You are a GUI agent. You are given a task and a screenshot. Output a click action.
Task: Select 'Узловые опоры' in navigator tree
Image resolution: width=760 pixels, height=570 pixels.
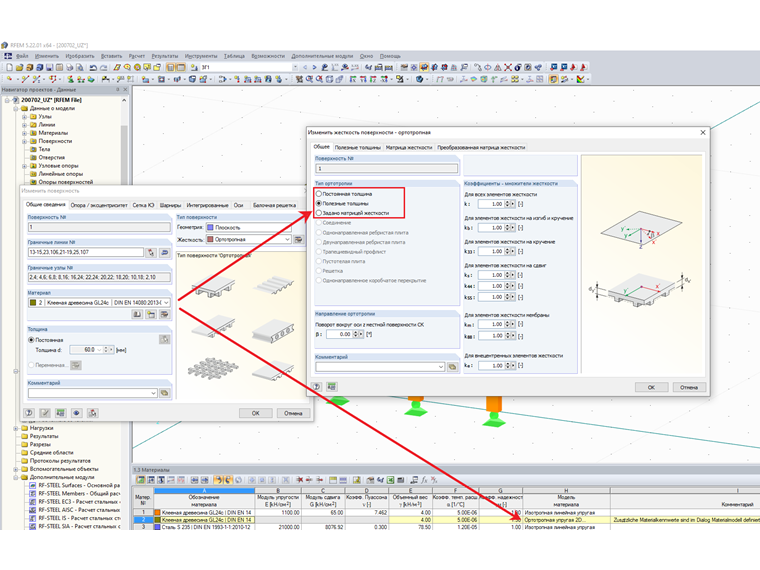(x=58, y=166)
